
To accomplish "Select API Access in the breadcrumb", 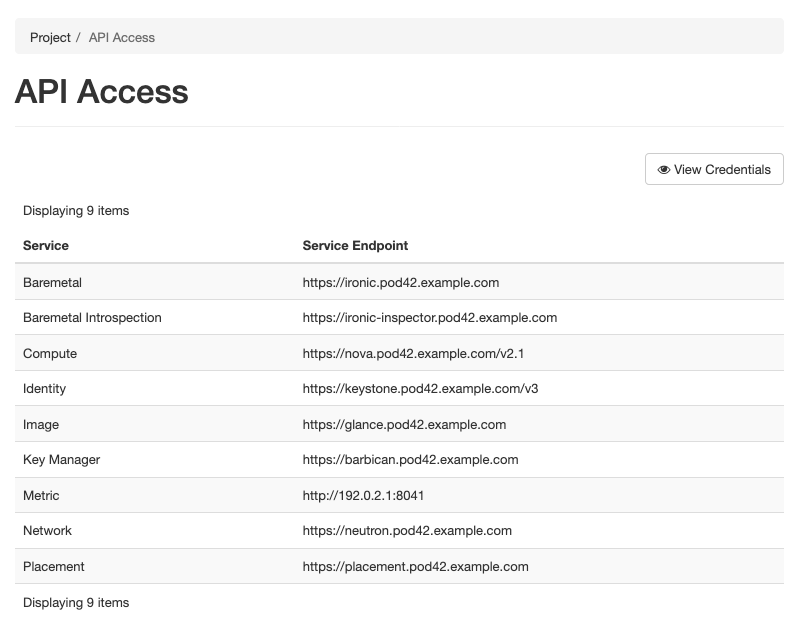I will pyautogui.click(x=122, y=37).
